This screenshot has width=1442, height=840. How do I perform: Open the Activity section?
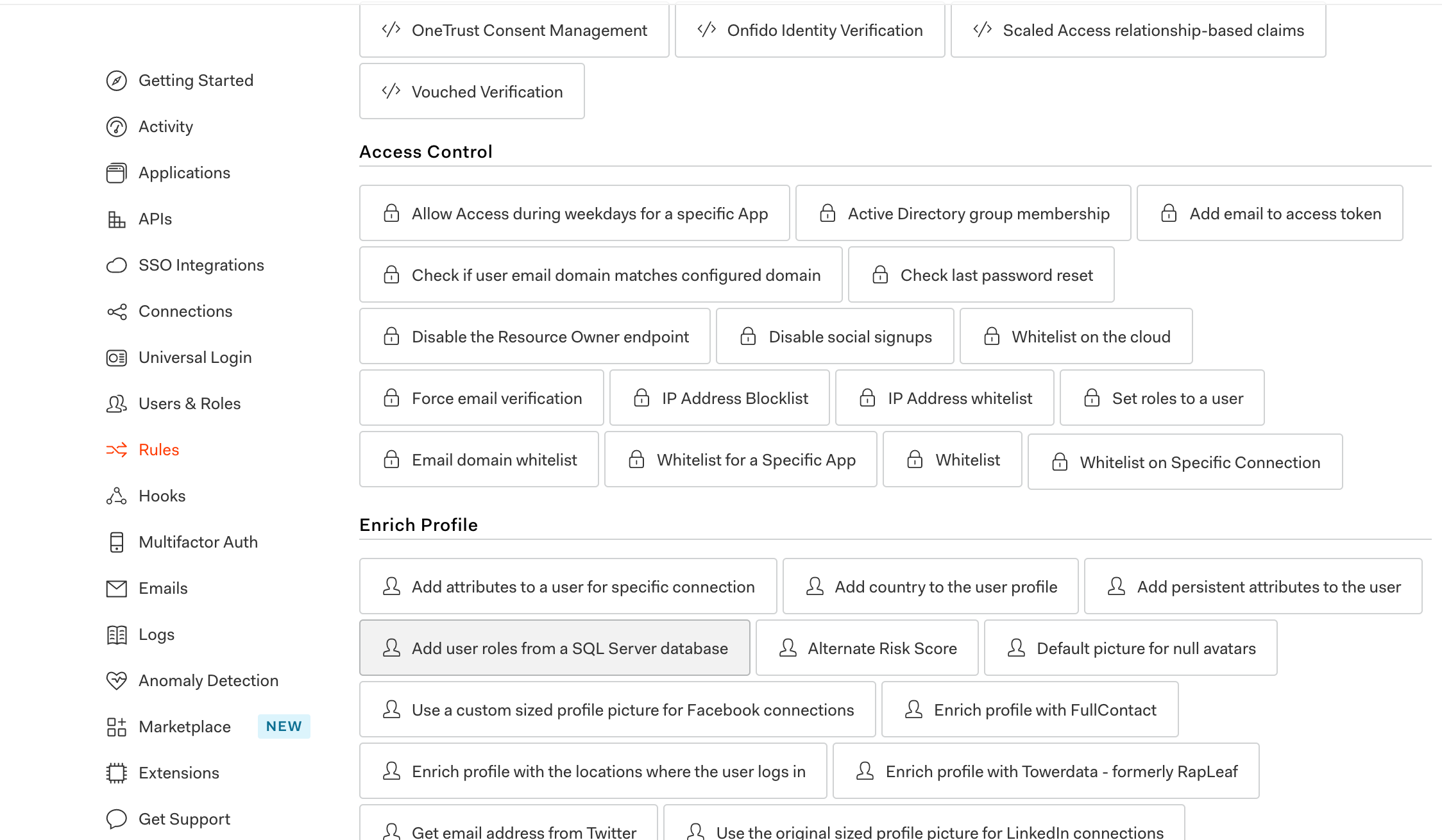(x=165, y=126)
